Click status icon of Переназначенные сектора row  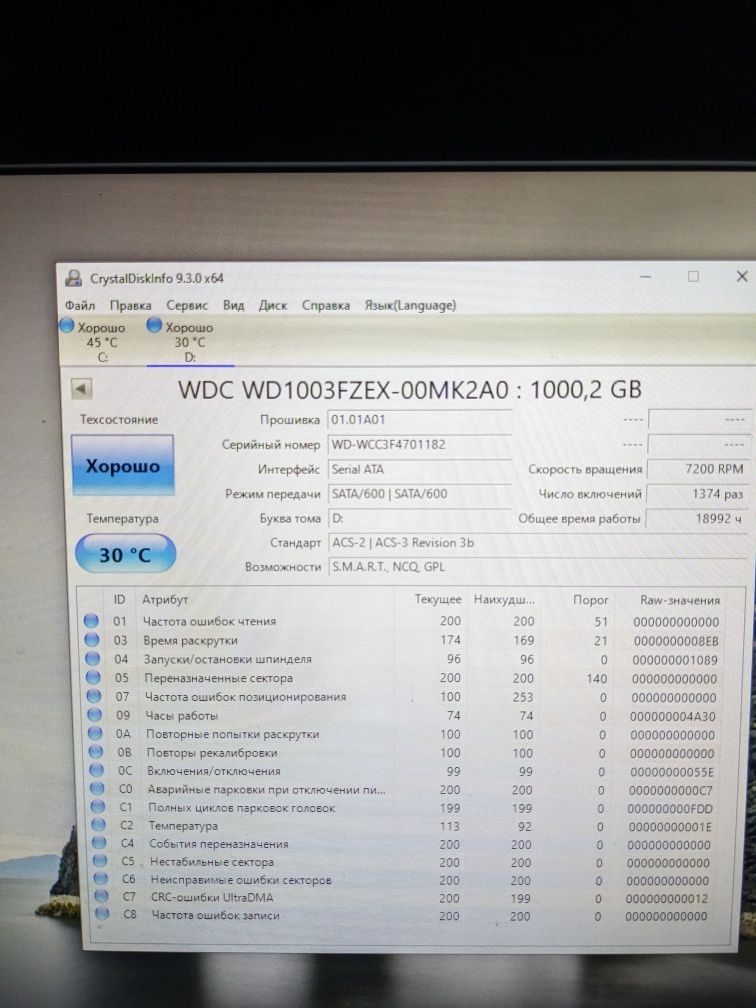[x=93, y=677]
